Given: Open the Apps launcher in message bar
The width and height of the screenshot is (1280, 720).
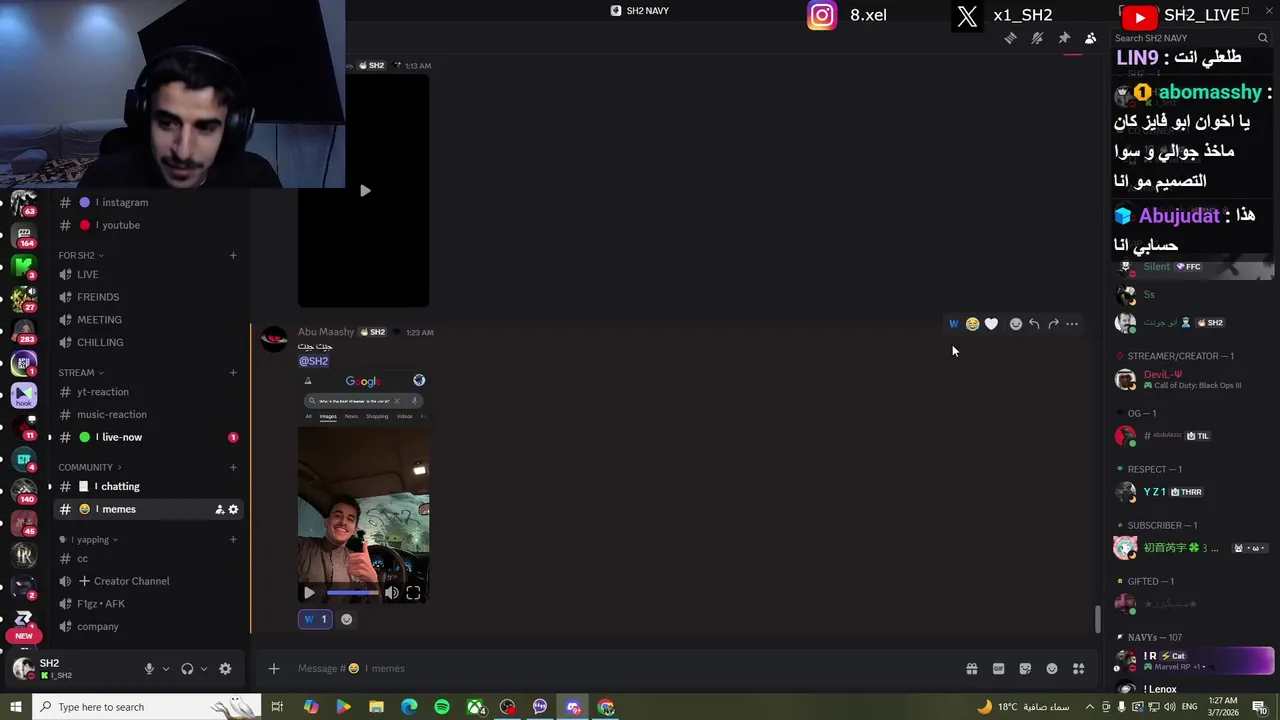Looking at the screenshot, I should [x=1078, y=668].
